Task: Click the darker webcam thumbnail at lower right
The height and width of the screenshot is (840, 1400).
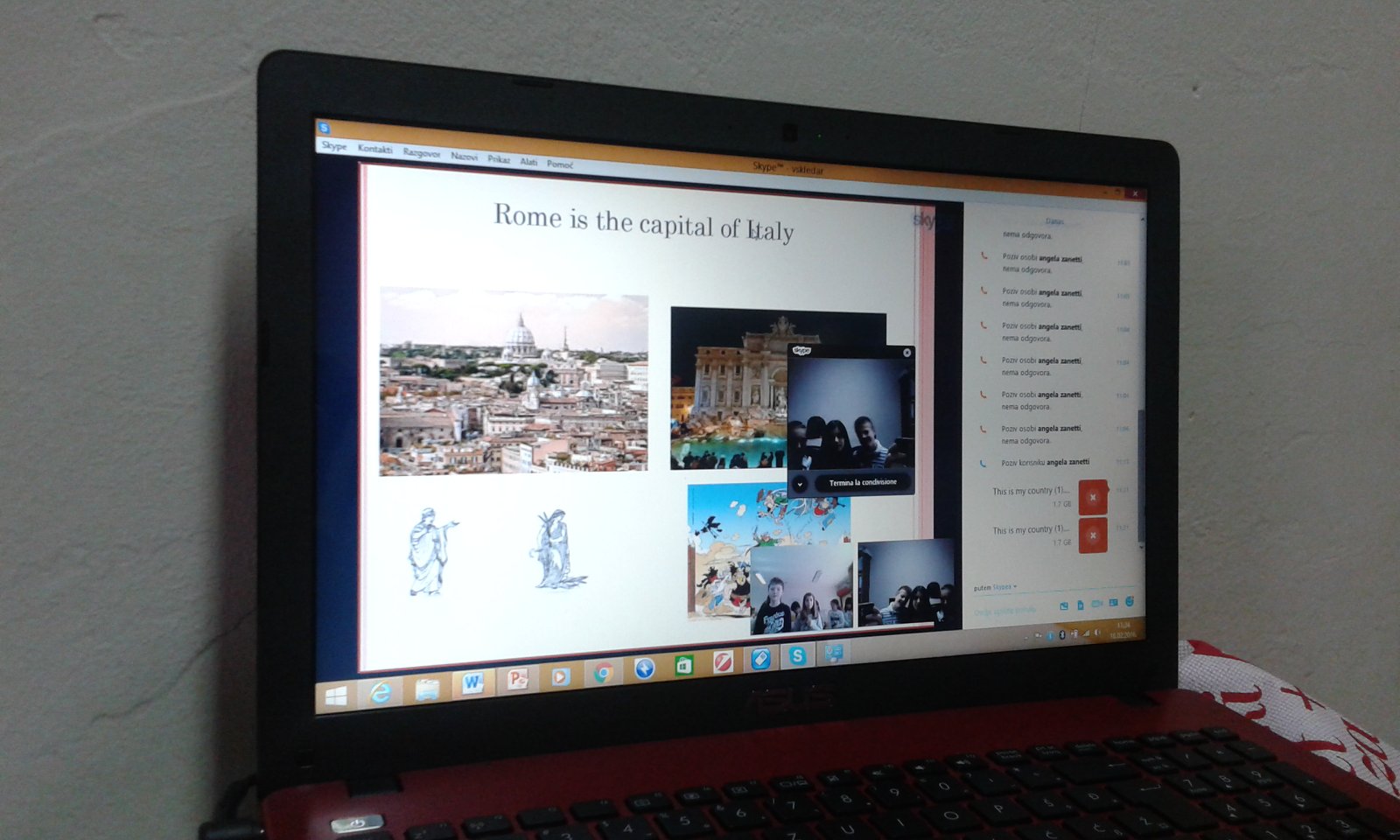Action: point(905,583)
